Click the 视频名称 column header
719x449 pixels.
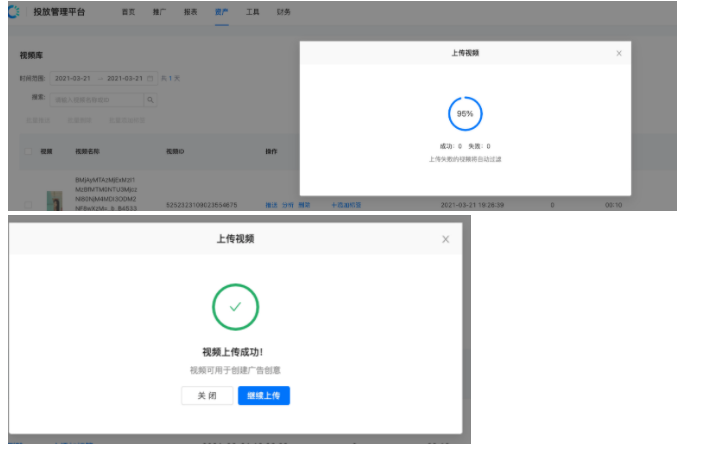tap(88, 151)
